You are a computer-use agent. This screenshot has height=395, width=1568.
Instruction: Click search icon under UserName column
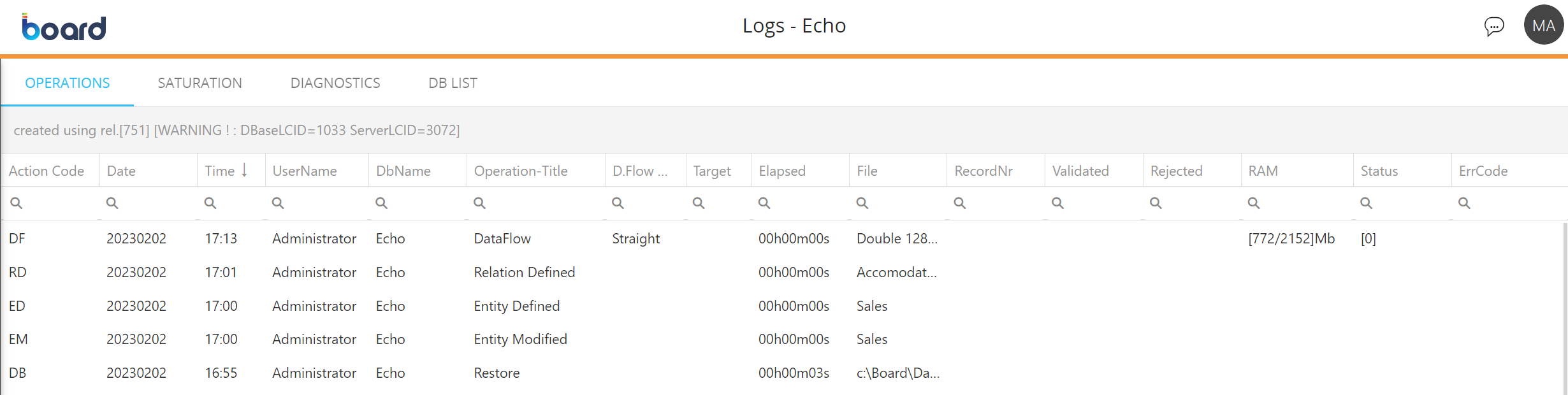278,203
